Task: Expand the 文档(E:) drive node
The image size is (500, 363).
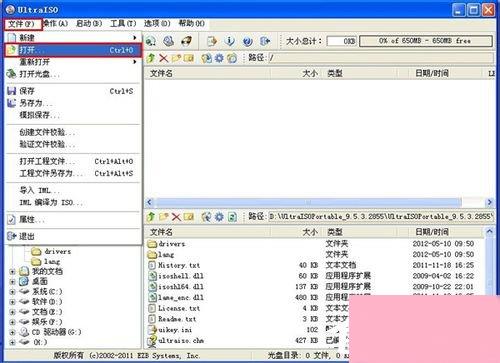Action: [x=12, y=312]
